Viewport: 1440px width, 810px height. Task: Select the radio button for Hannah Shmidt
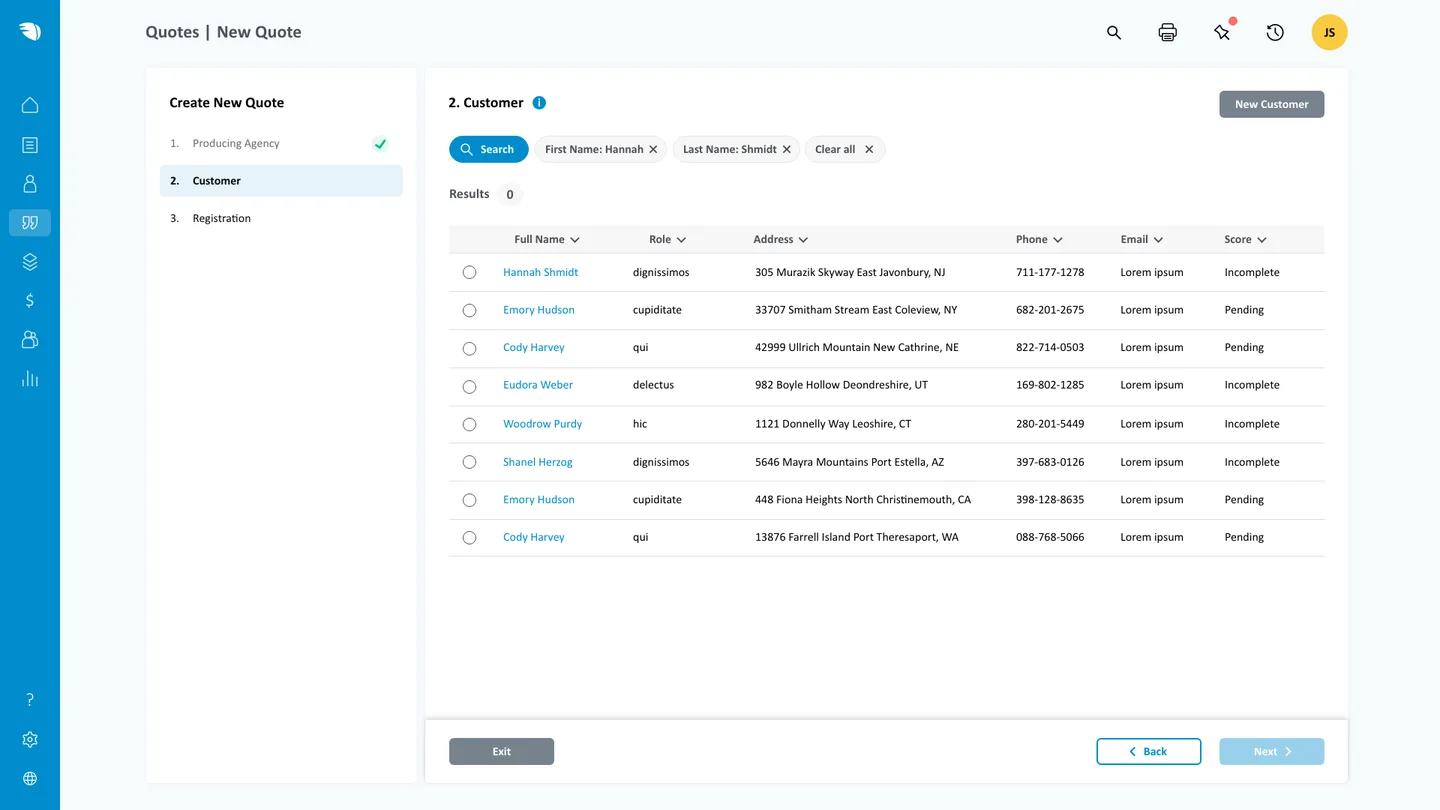pyautogui.click(x=469, y=271)
